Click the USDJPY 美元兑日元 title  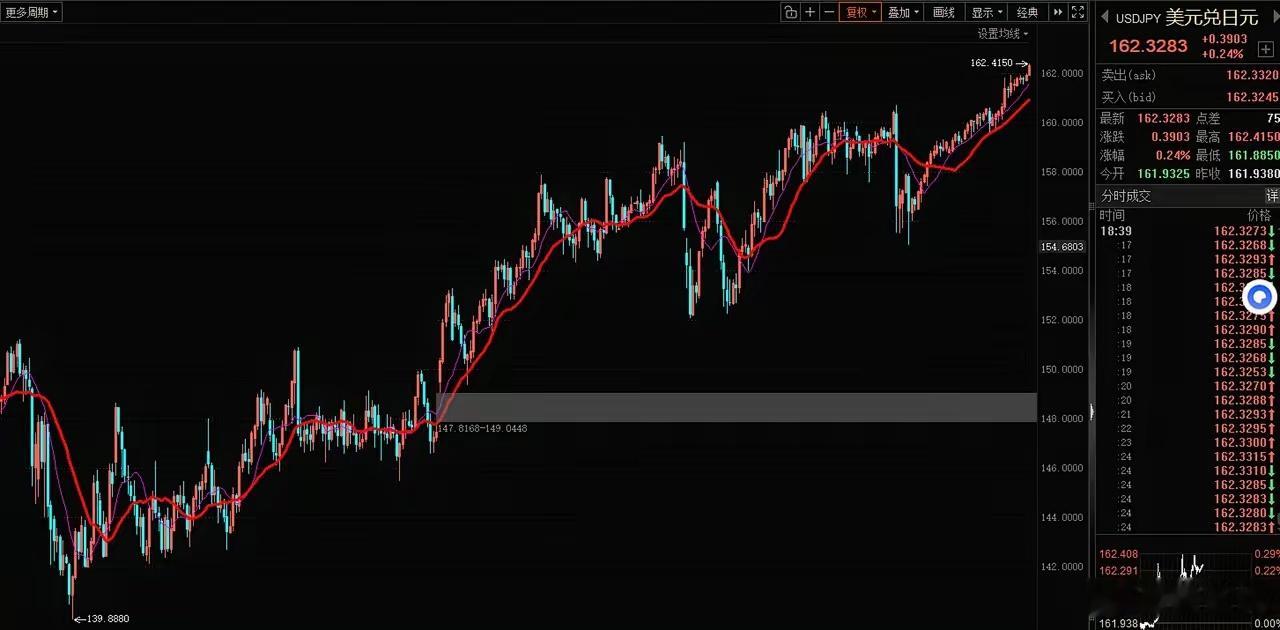tap(1187, 18)
